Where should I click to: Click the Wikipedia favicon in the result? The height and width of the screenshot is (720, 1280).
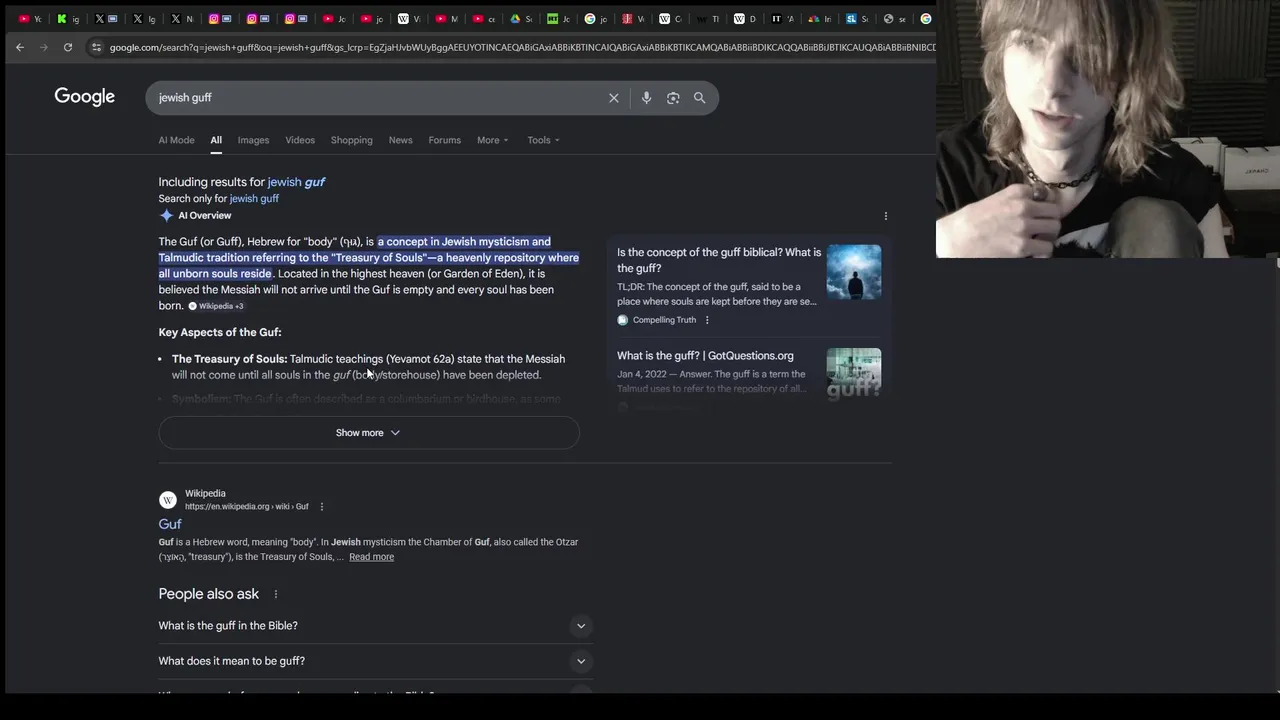click(168, 500)
